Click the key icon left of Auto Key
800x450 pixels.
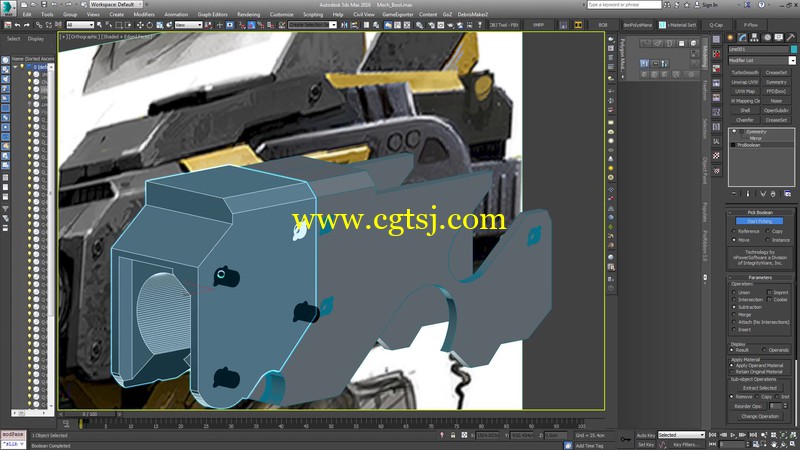pos(626,439)
